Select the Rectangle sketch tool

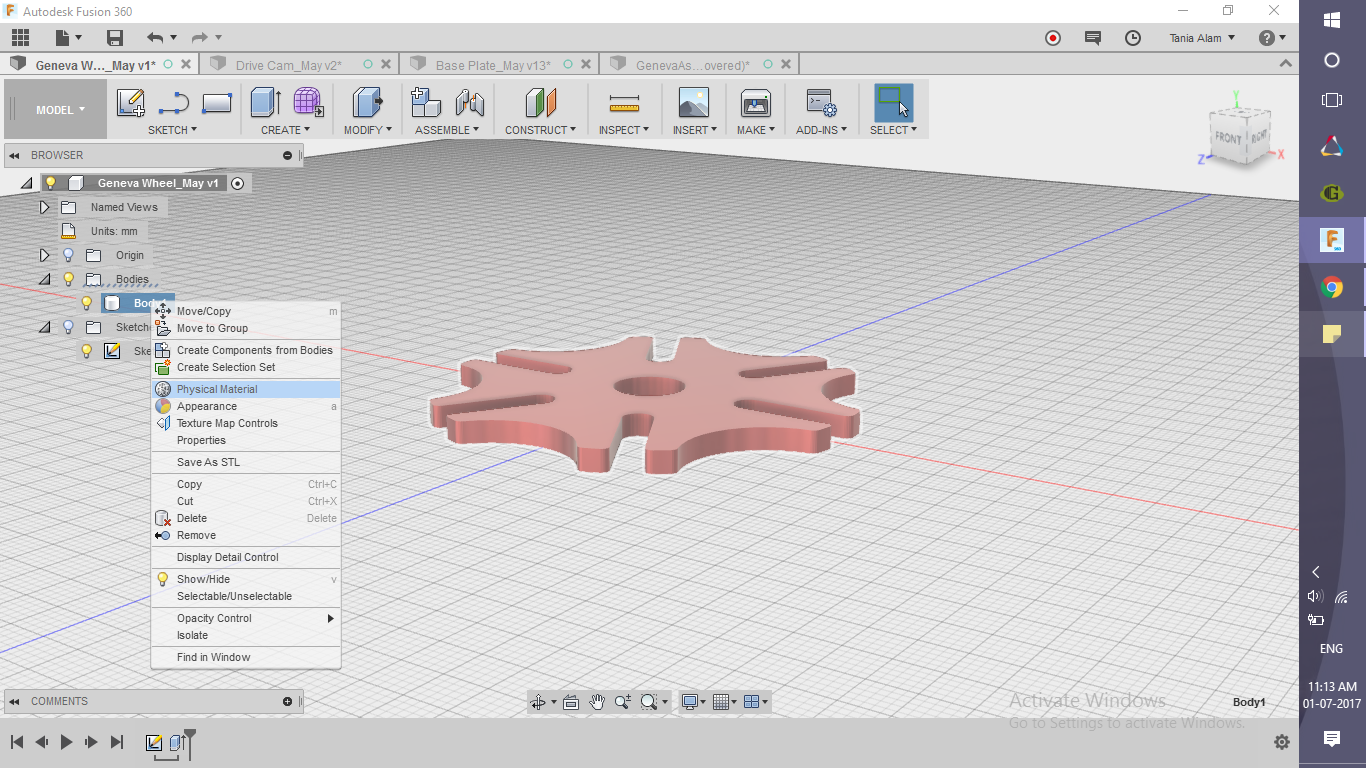pyautogui.click(x=217, y=103)
